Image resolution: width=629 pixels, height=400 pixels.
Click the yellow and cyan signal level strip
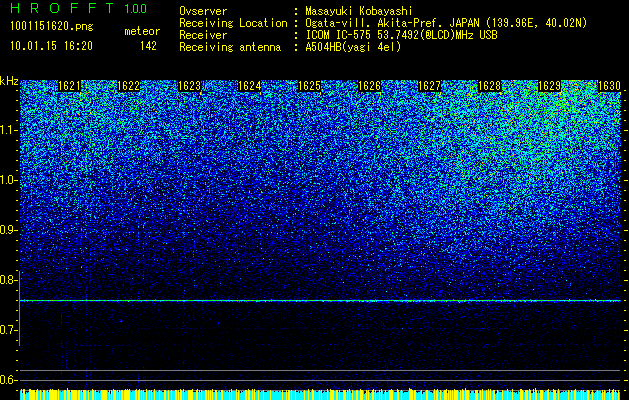(320, 394)
